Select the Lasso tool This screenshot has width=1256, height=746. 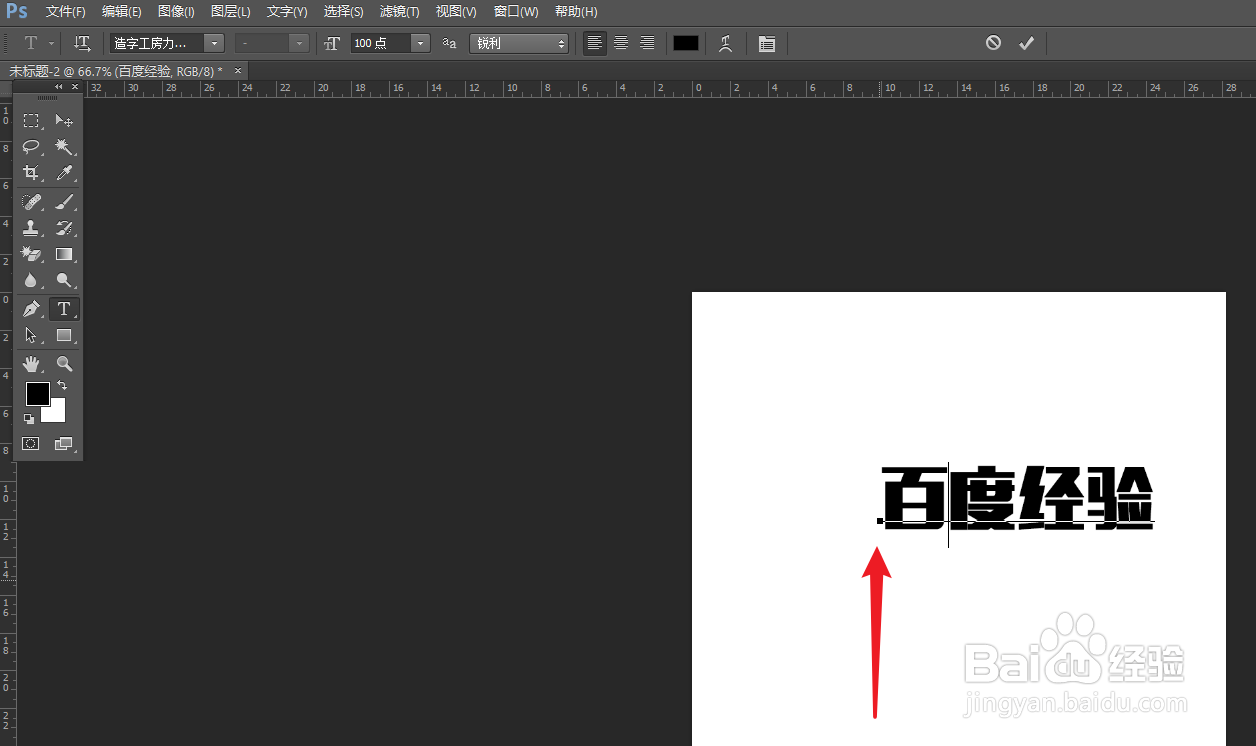pos(32,147)
